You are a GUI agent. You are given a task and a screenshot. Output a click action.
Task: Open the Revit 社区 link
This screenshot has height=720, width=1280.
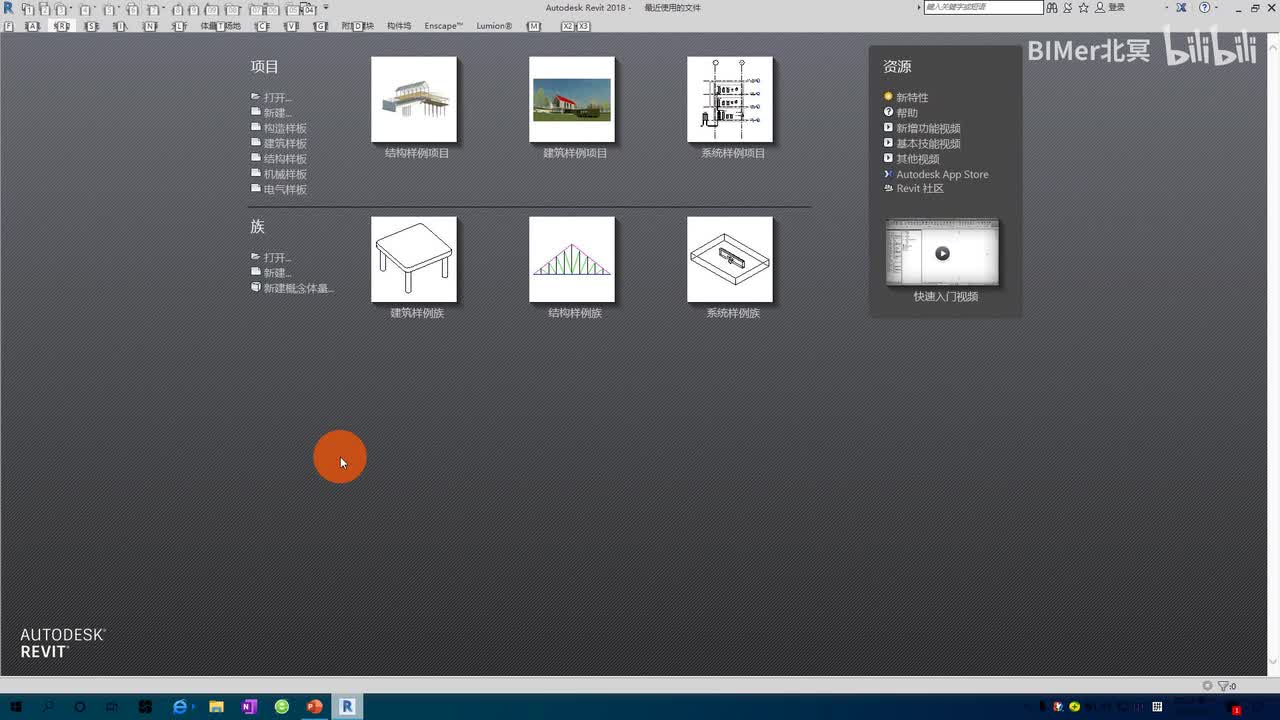tap(914, 189)
